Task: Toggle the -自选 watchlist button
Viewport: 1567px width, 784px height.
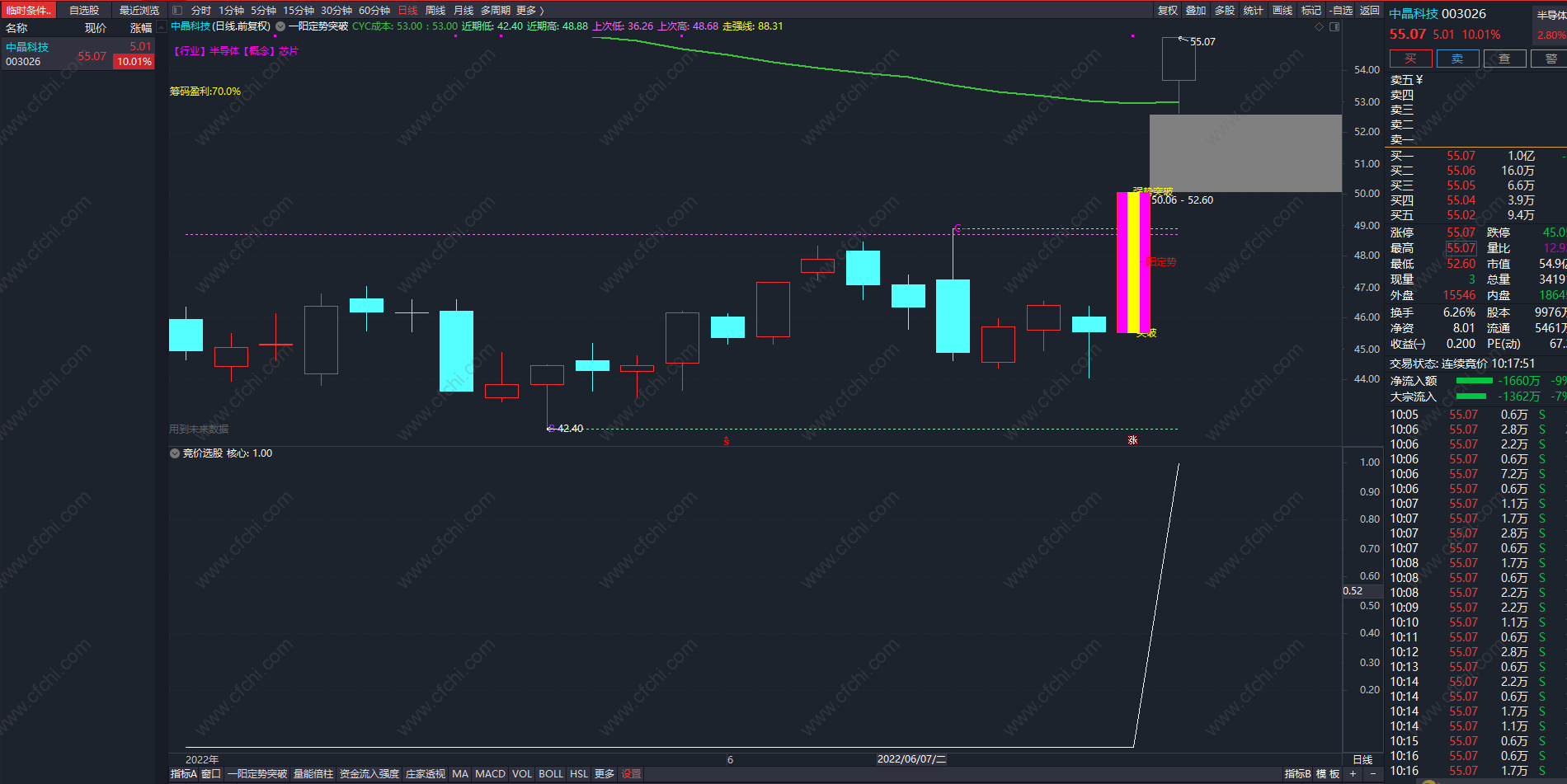Action: tap(1342, 11)
